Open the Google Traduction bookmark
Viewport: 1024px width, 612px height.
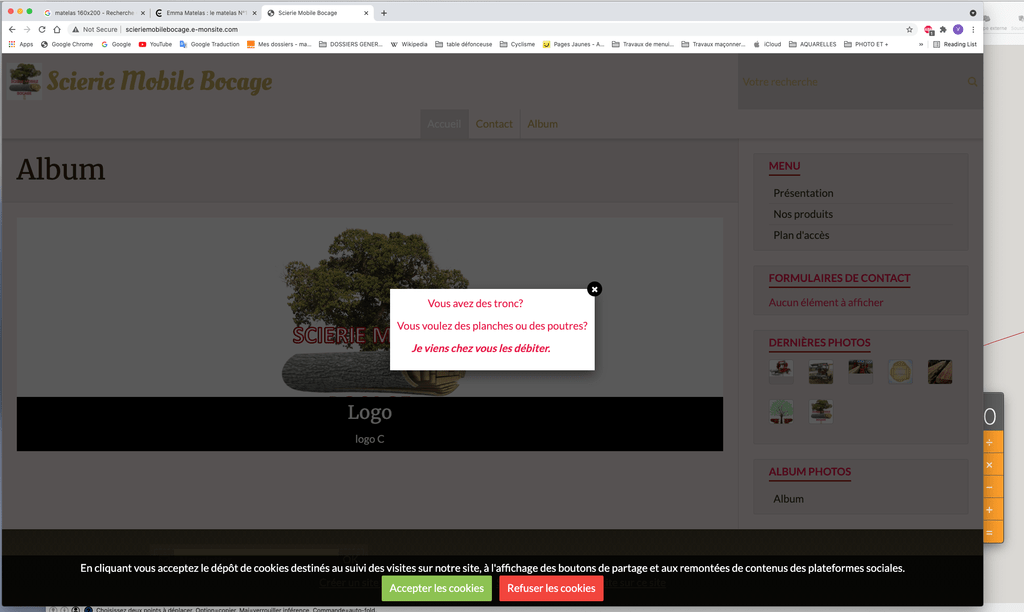click(210, 44)
